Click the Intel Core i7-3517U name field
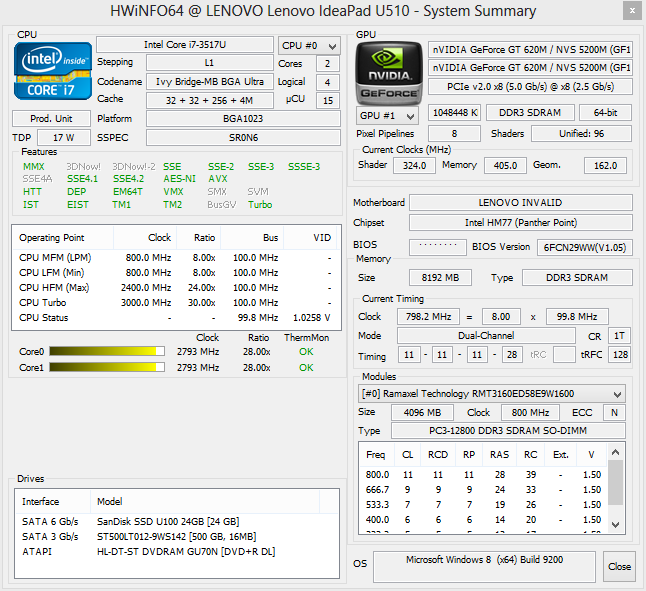646x591 pixels. pos(184,45)
